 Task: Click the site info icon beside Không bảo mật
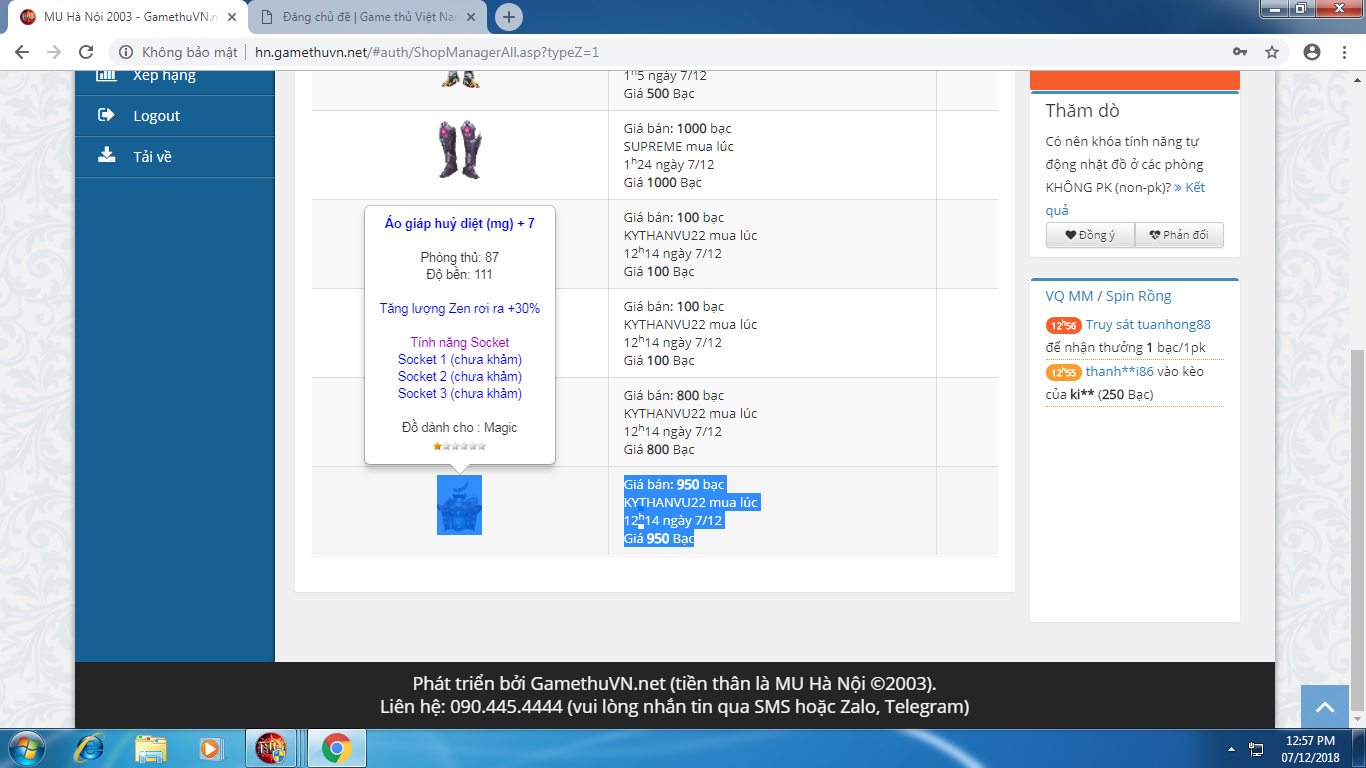[125, 52]
